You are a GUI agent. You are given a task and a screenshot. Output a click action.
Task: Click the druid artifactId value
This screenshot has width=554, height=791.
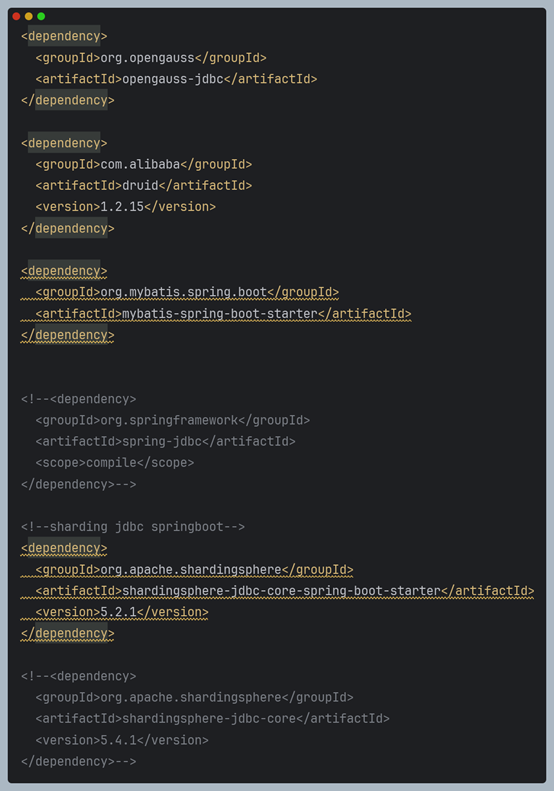[140, 186]
